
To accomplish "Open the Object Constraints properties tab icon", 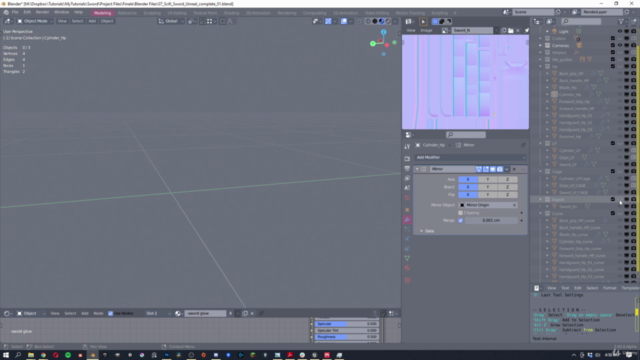I will tap(407, 249).
